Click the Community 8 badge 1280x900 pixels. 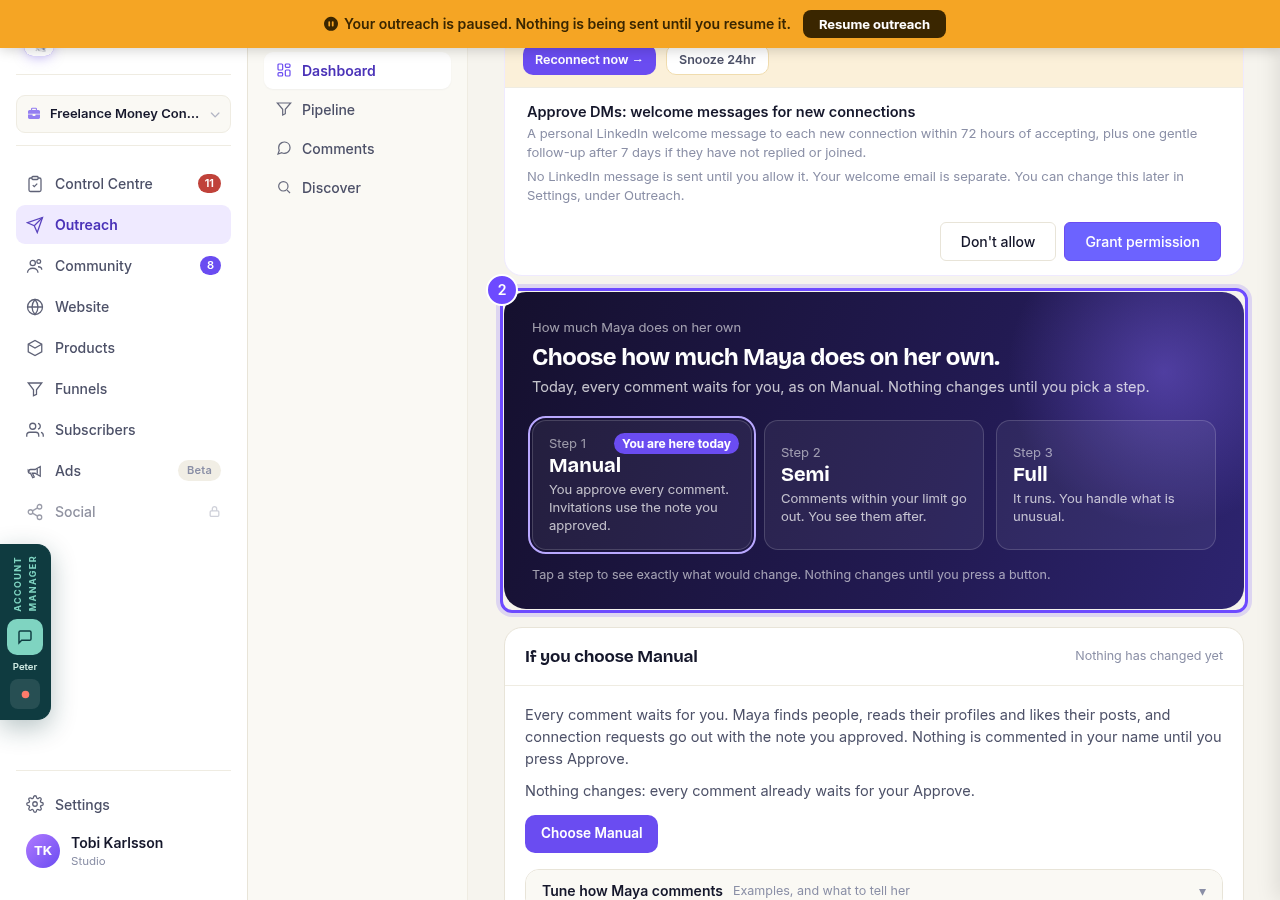pyautogui.click(x=210, y=265)
